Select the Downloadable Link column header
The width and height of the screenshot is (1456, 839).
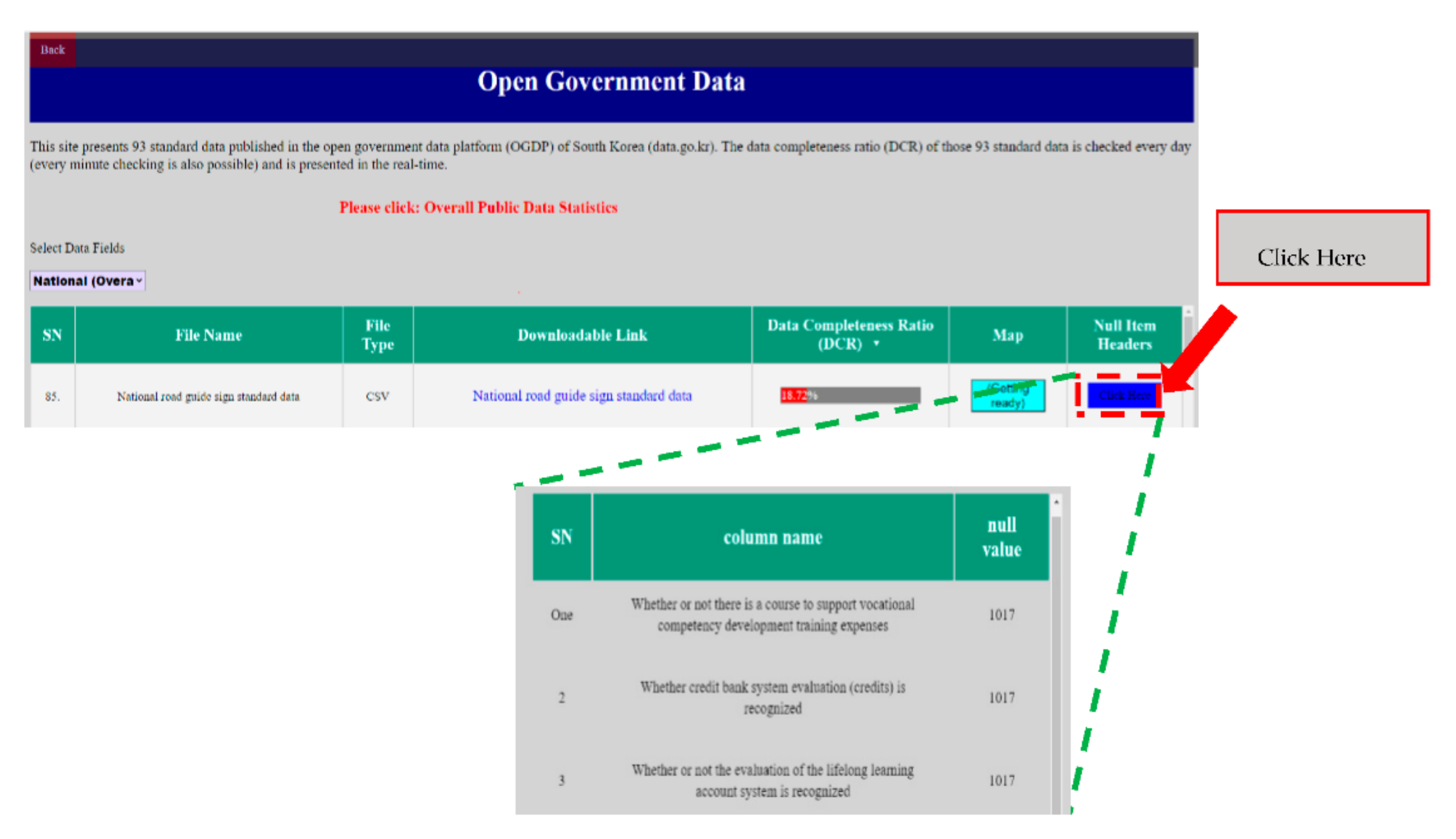click(581, 335)
